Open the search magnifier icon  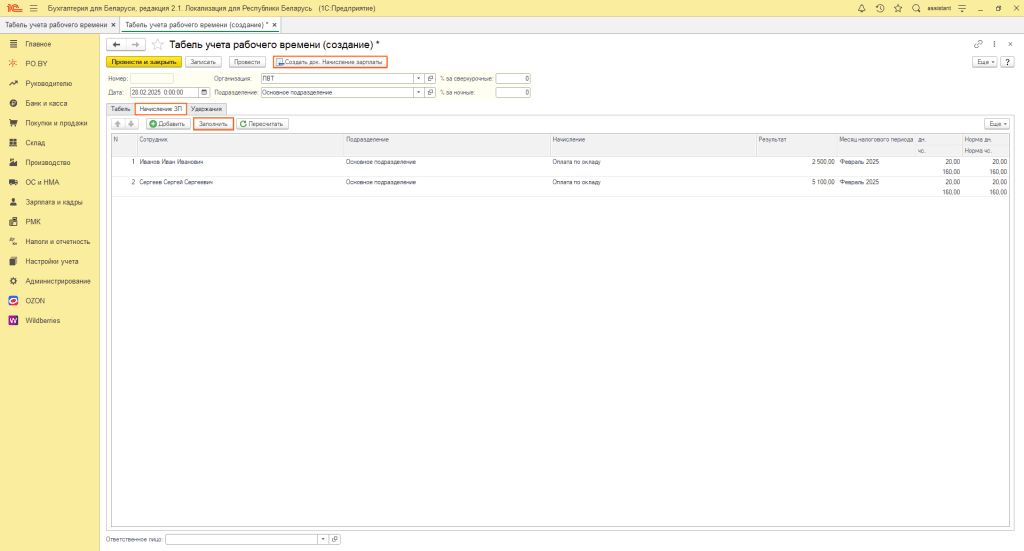[x=916, y=8]
